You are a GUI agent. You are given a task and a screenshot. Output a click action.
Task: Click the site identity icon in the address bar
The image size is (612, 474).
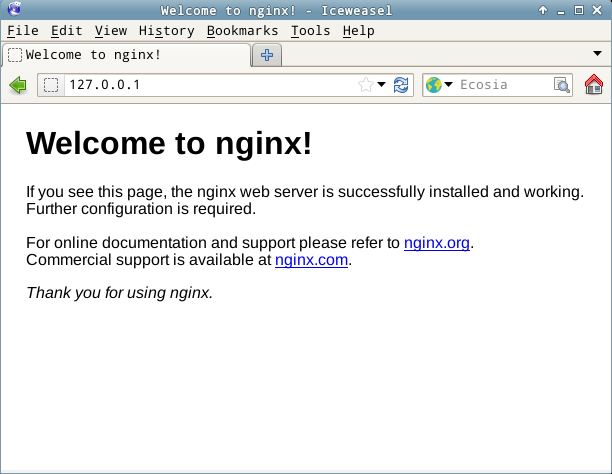click(x=52, y=85)
